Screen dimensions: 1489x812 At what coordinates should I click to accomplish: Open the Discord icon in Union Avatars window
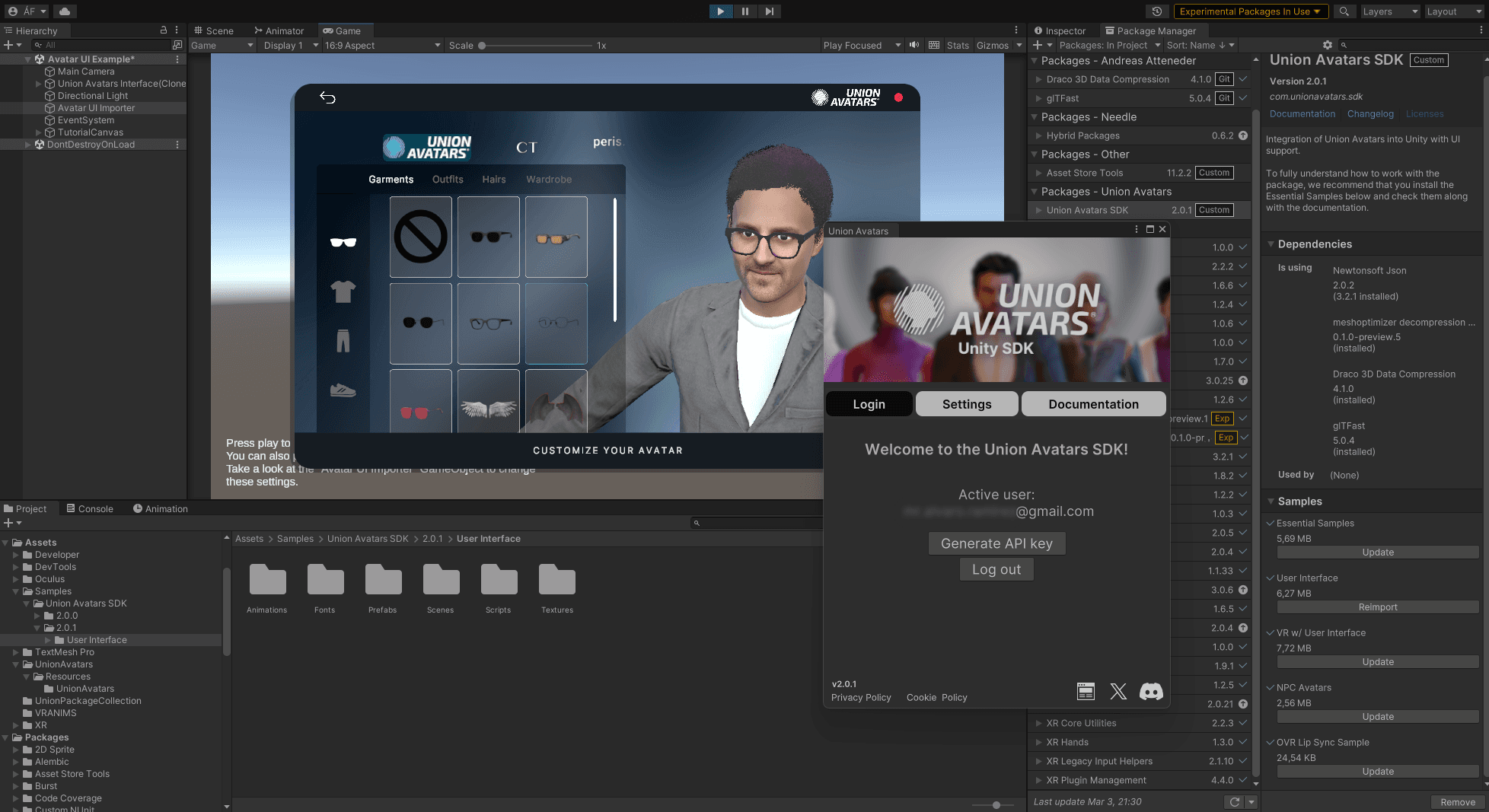coord(1151,691)
